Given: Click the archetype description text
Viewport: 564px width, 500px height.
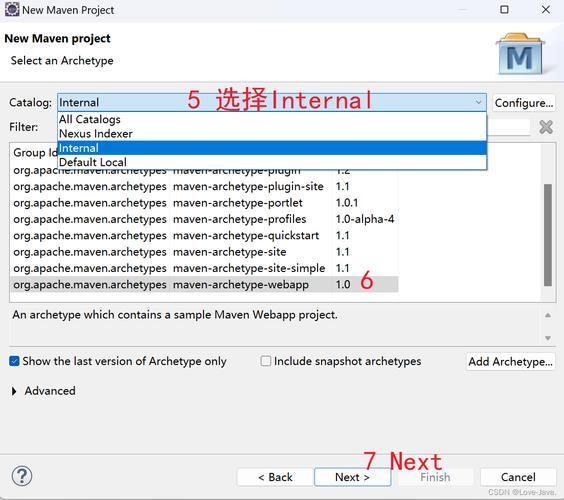Looking at the screenshot, I should (175, 315).
